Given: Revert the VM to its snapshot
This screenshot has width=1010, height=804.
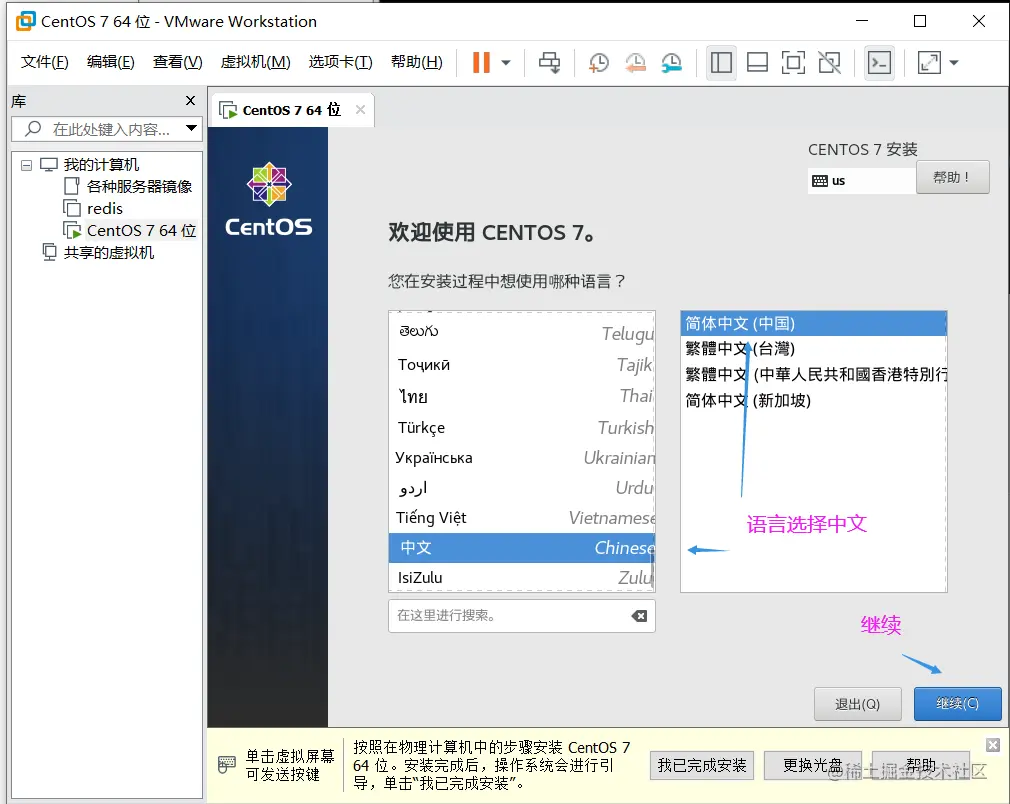Looking at the screenshot, I should click(635, 62).
